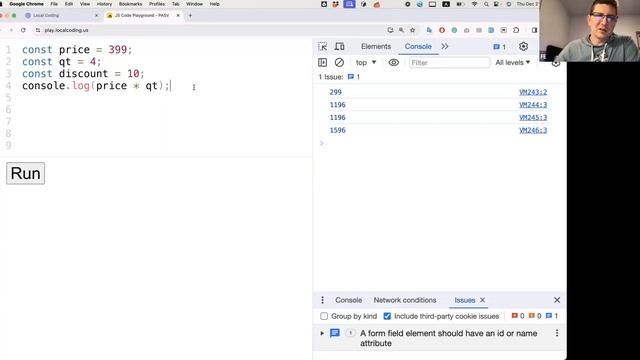Uncheck Include third-party cookie issues

pos(387,316)
